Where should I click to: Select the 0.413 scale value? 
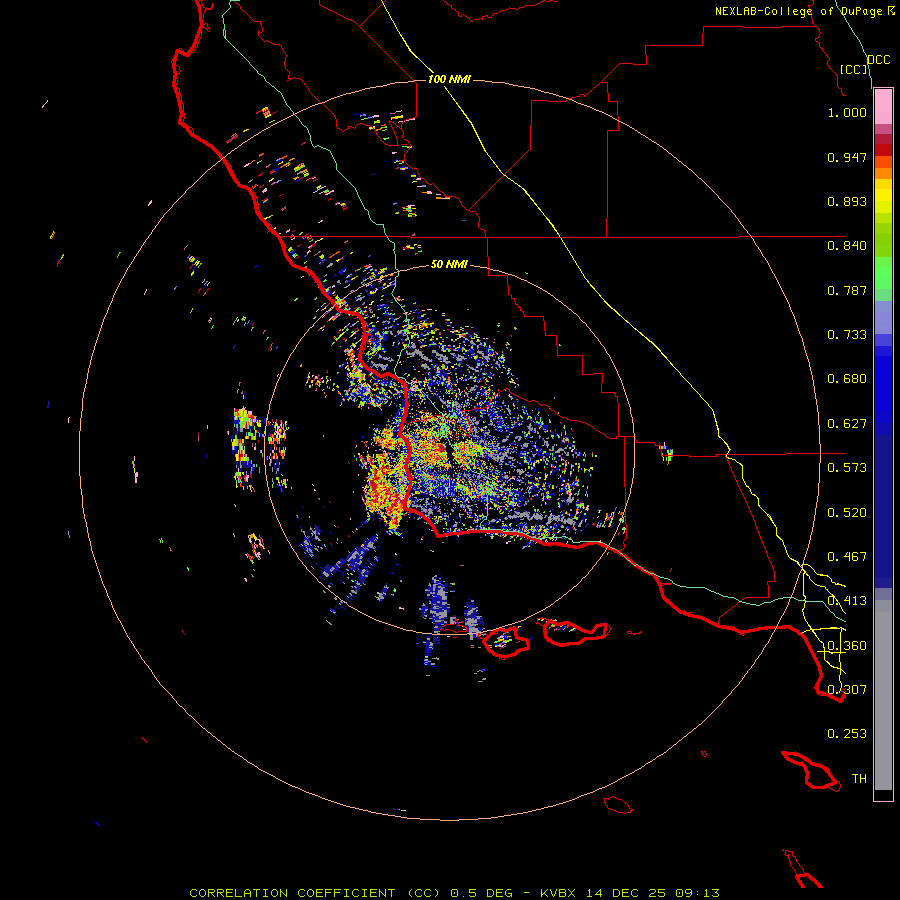click(847, 601)
